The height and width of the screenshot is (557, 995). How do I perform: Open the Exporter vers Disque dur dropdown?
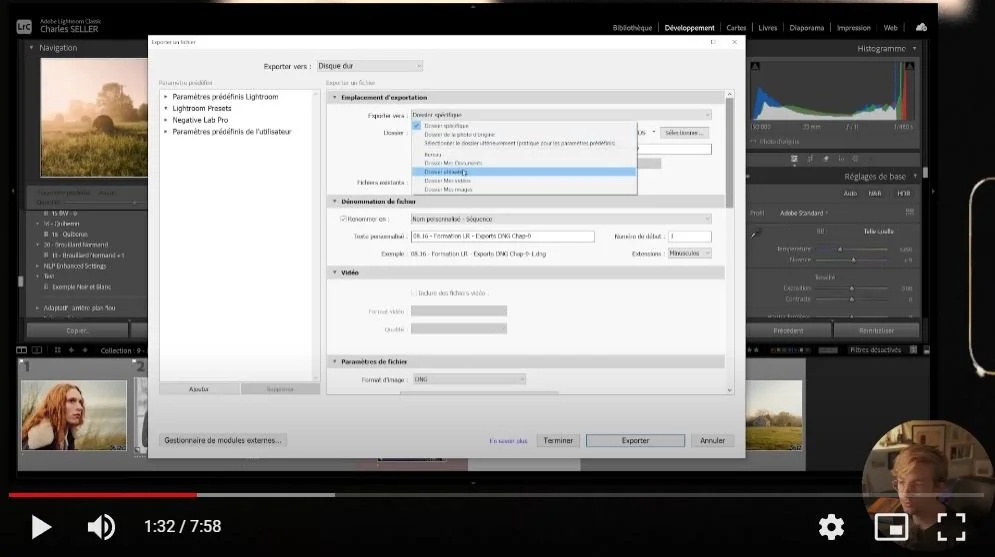click(x=369, y=66)
